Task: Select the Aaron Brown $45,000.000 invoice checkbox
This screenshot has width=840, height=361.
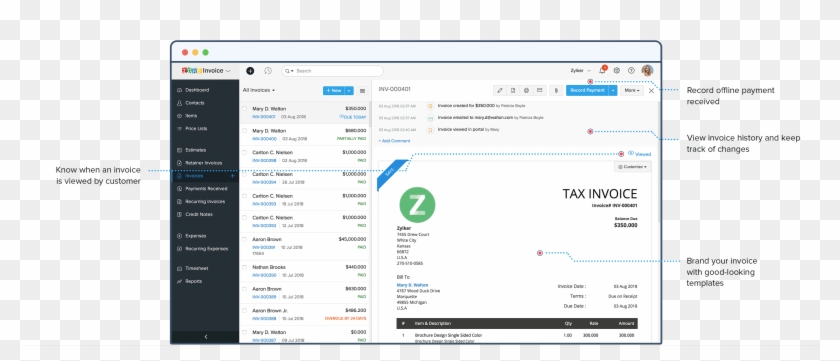Action: coord(244,239)
